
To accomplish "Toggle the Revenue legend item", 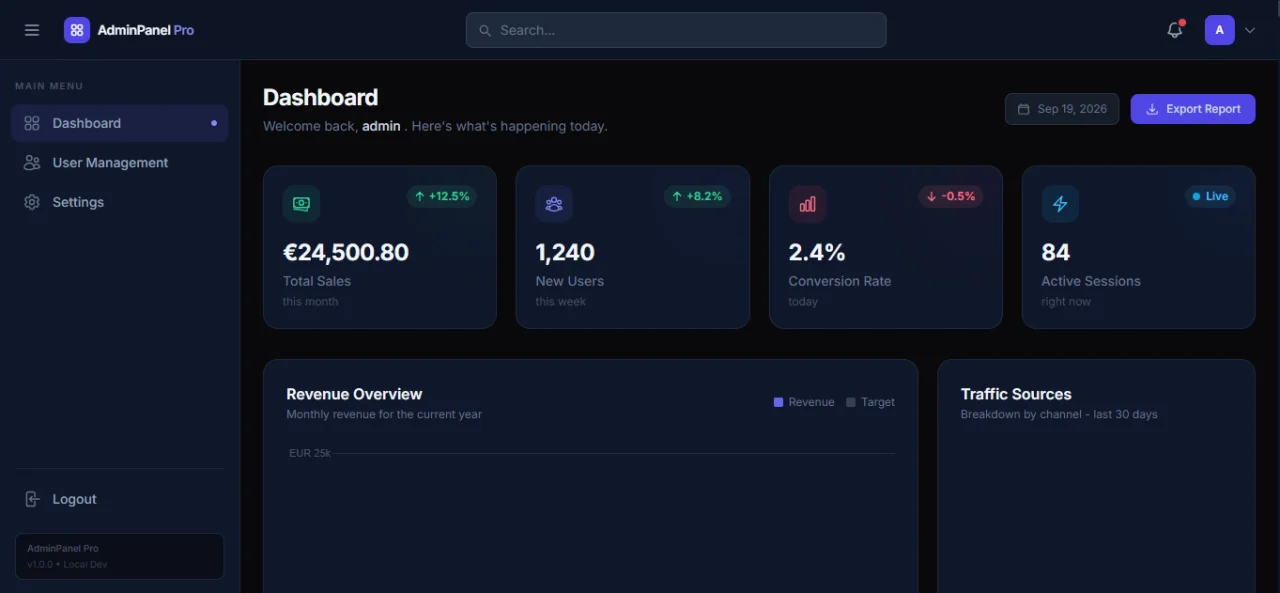I will pos(804,402).
